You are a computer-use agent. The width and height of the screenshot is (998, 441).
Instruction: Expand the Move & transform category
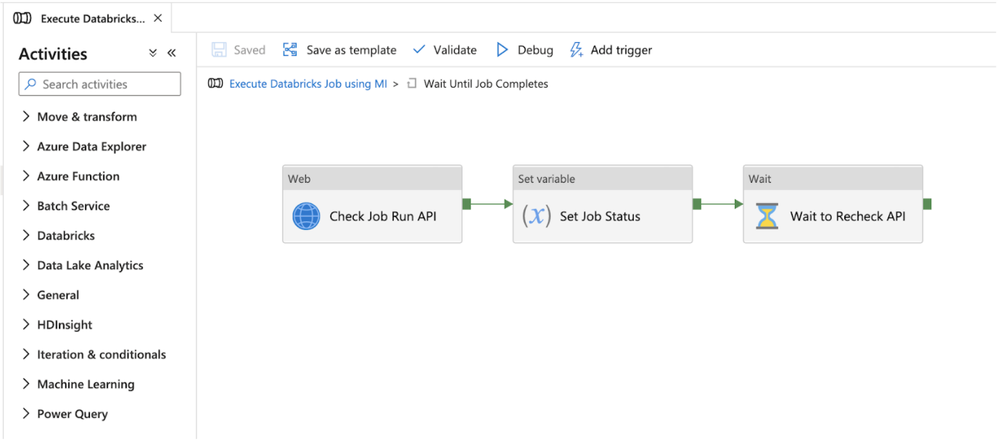(26, 117)
